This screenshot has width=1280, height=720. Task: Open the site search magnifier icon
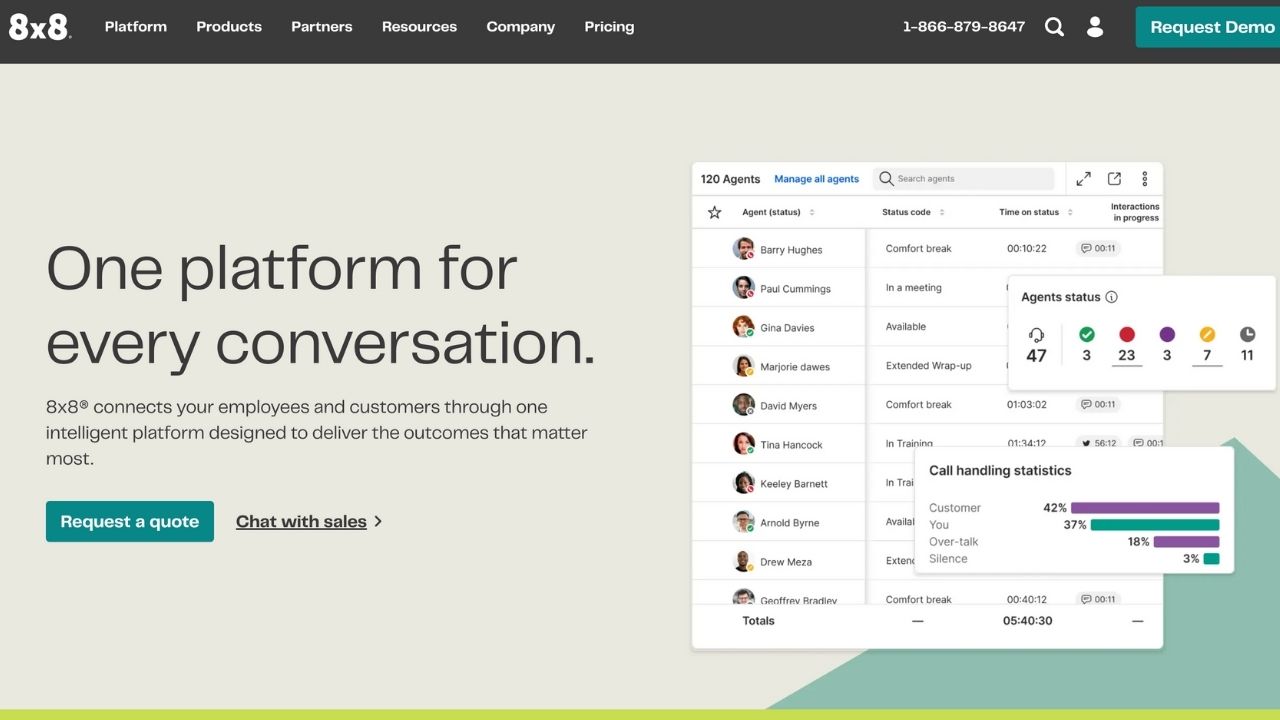point(1054,27)
